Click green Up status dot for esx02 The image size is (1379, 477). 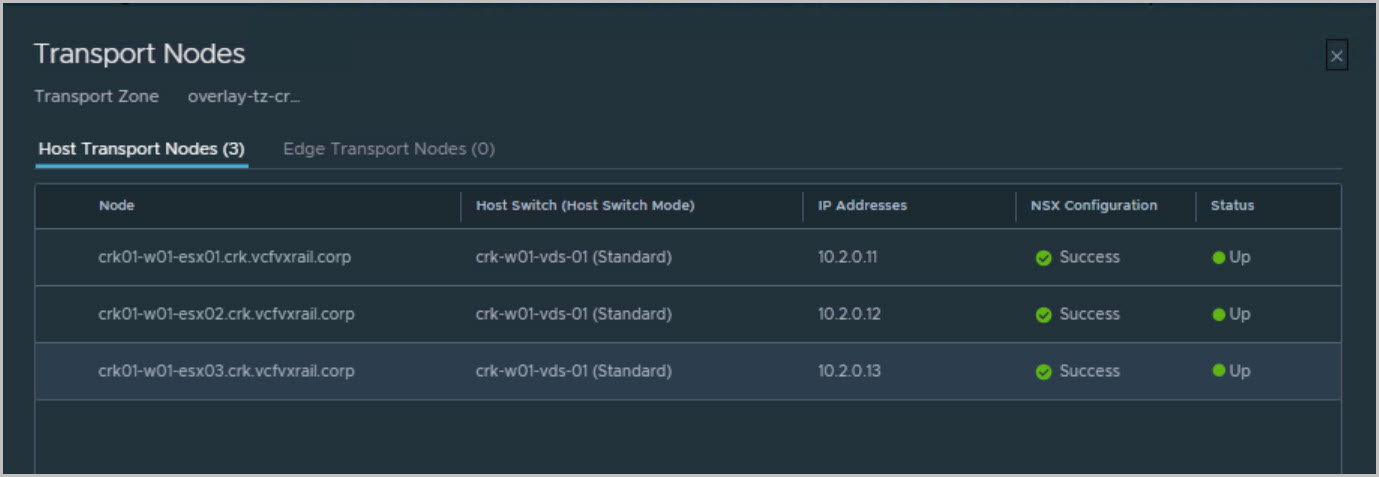pyautogui.click(x=1218, y=315)
